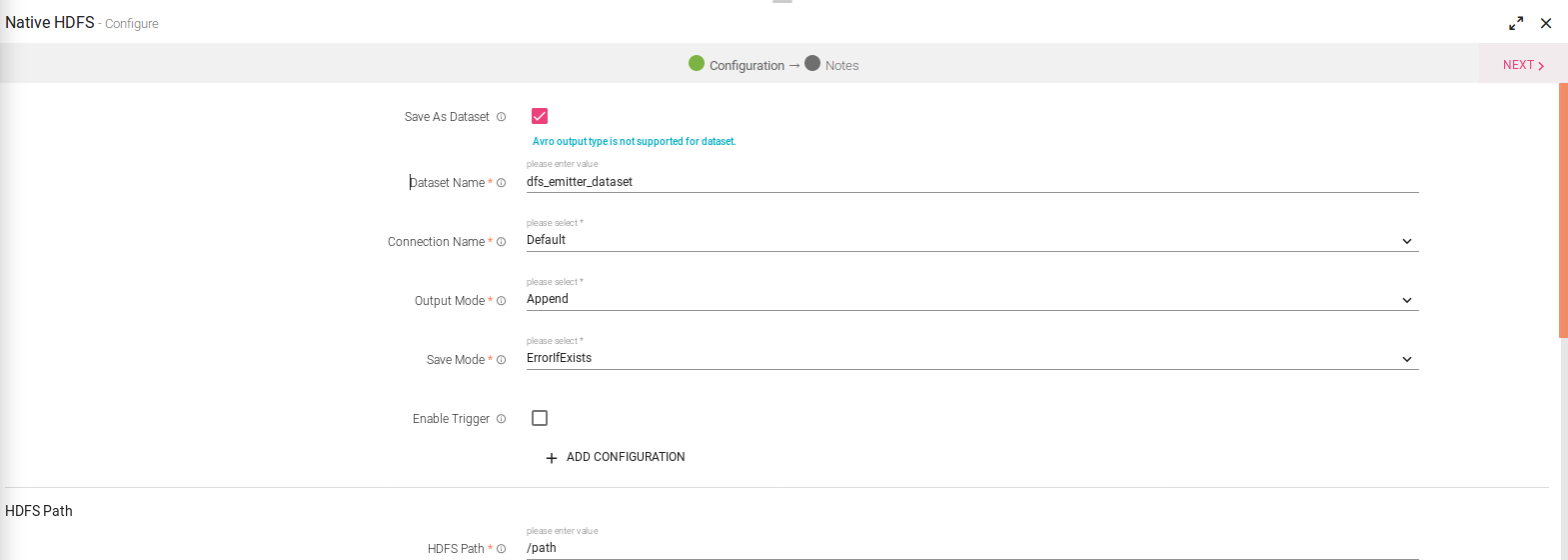Open the Output Mode dropdown showing Append
The width and height of the screenshot is (1568, 560).
coord(971,300)
